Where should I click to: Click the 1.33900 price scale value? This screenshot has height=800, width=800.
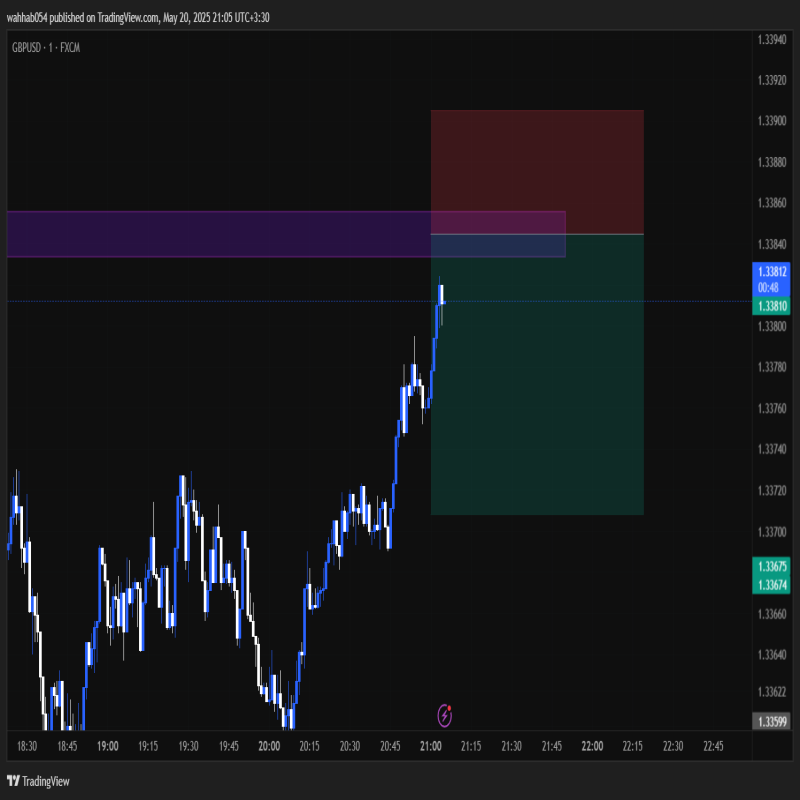click(x=771, y=121)
